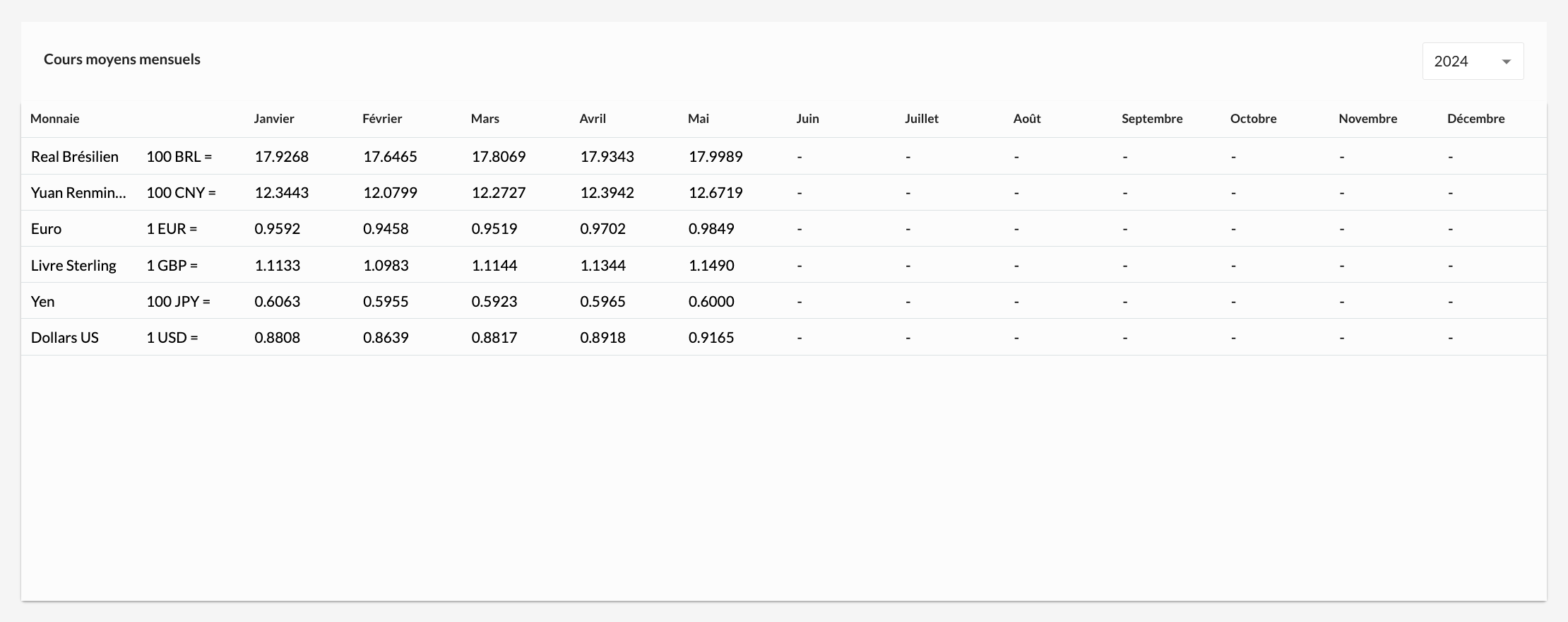This screenshot has height=622, width=1568.
Task: Click the Cours moyens mensuels title
Action: point(122,59)
